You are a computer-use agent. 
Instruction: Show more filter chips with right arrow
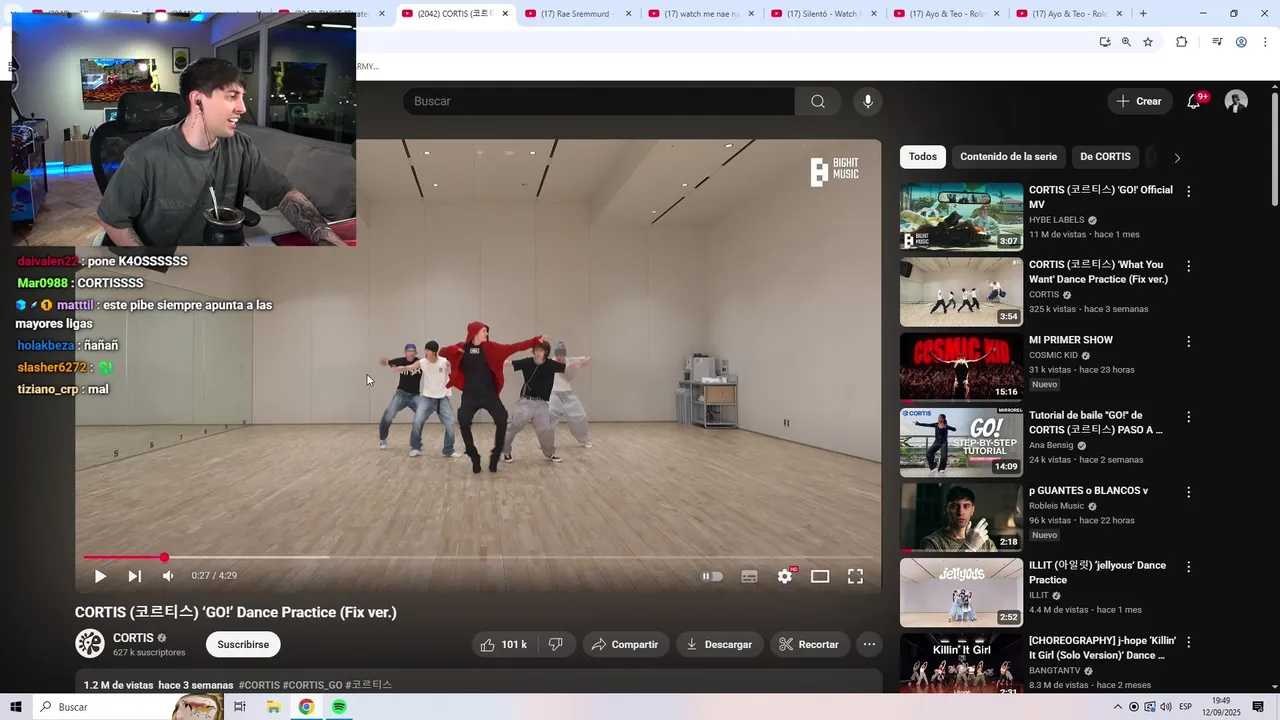1177,158
